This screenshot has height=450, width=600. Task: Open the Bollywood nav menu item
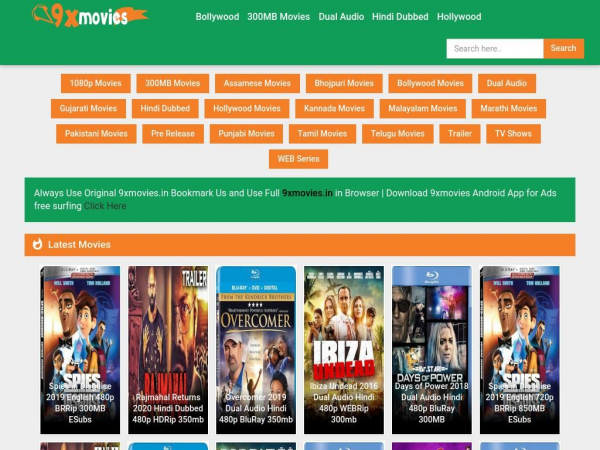(217, 17)
